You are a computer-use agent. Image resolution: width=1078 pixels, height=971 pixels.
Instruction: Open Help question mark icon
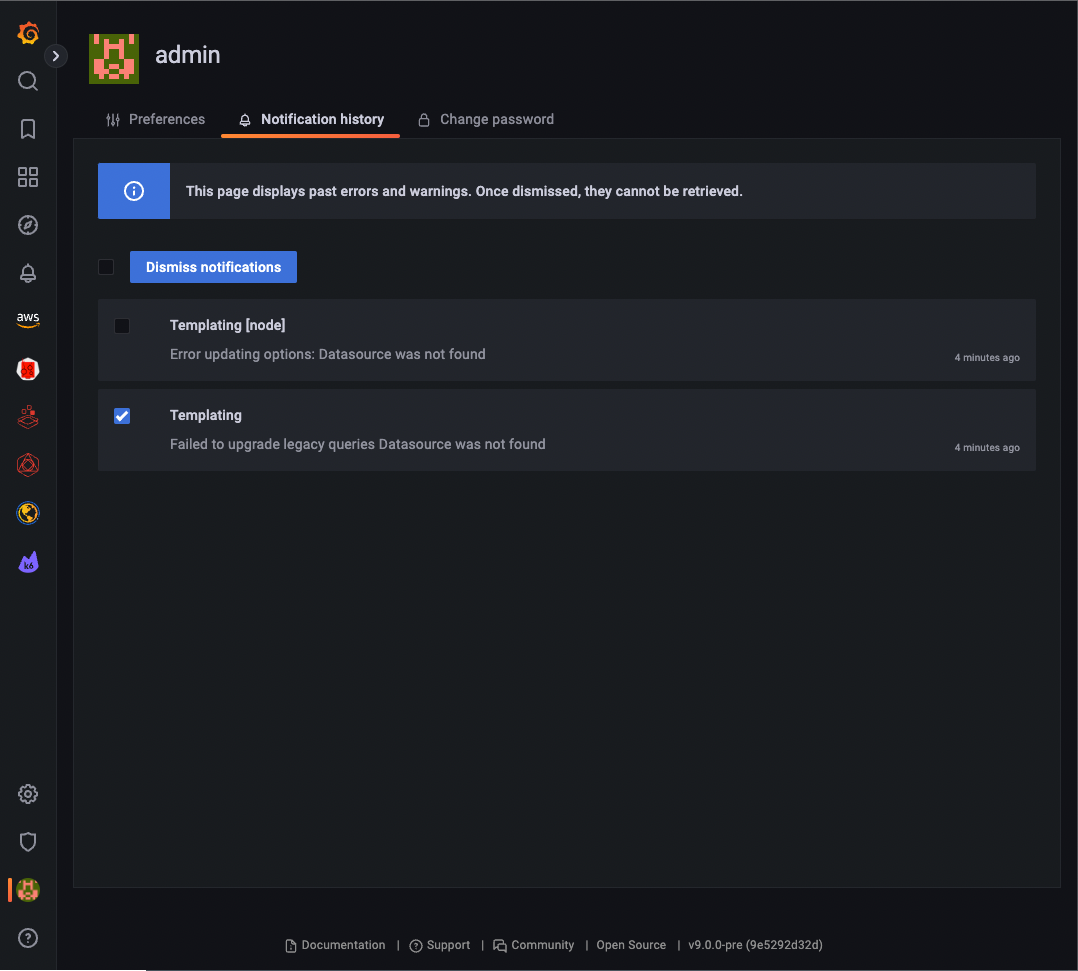(28, 938)
